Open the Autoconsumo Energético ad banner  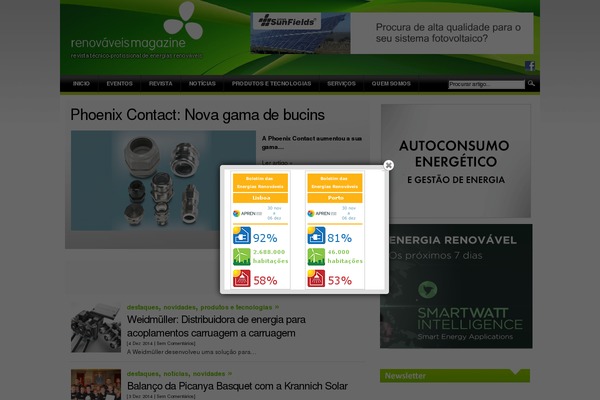[x=456, y=161]
